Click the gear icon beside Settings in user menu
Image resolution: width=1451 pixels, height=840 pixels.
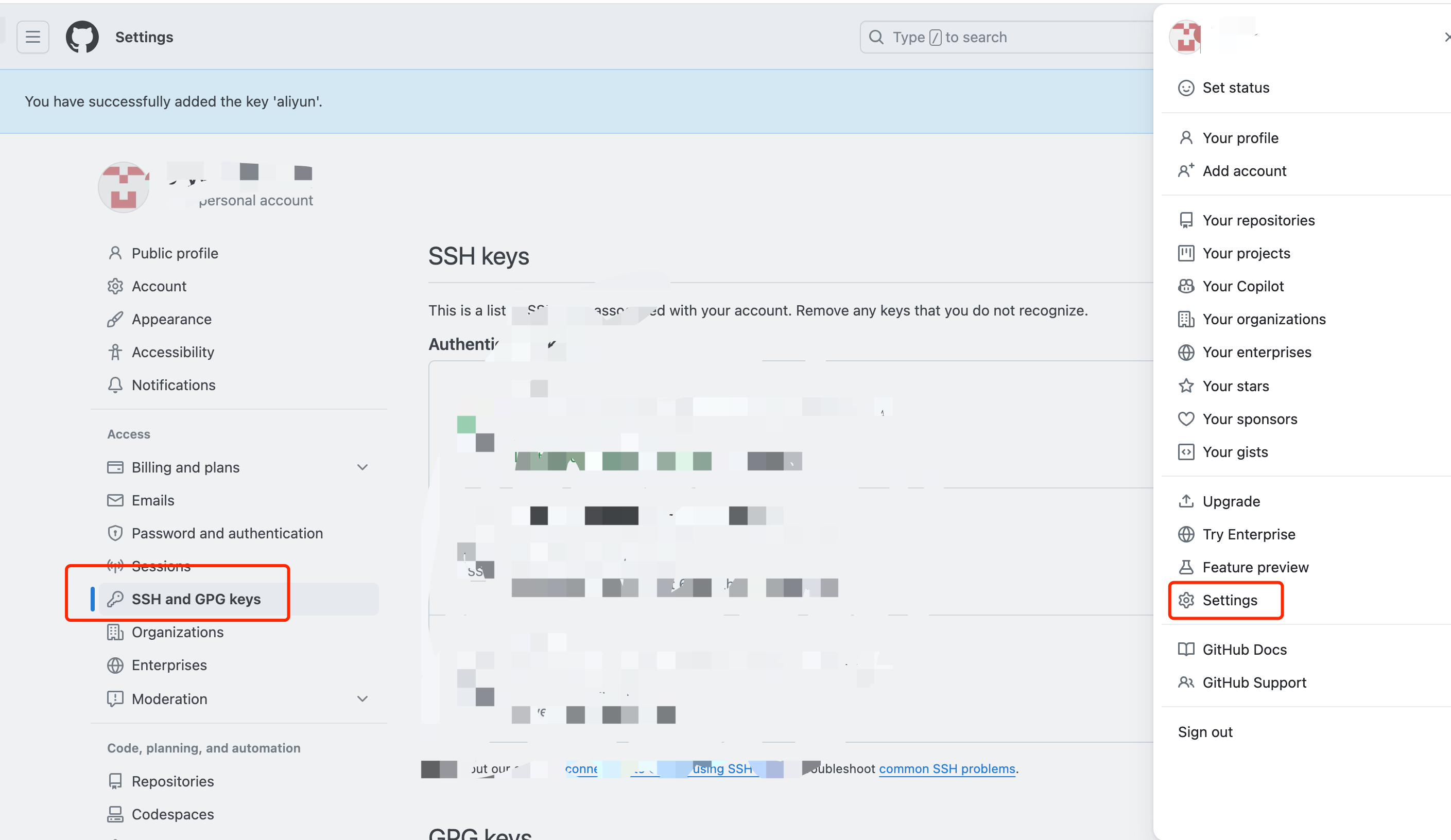click(x=1185, y=600)
